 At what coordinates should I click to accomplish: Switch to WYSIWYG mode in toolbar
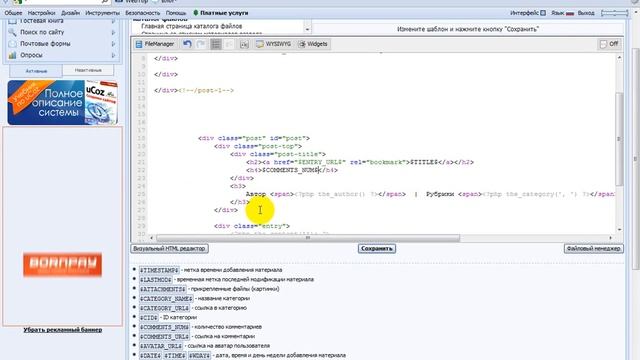point(274,44)
